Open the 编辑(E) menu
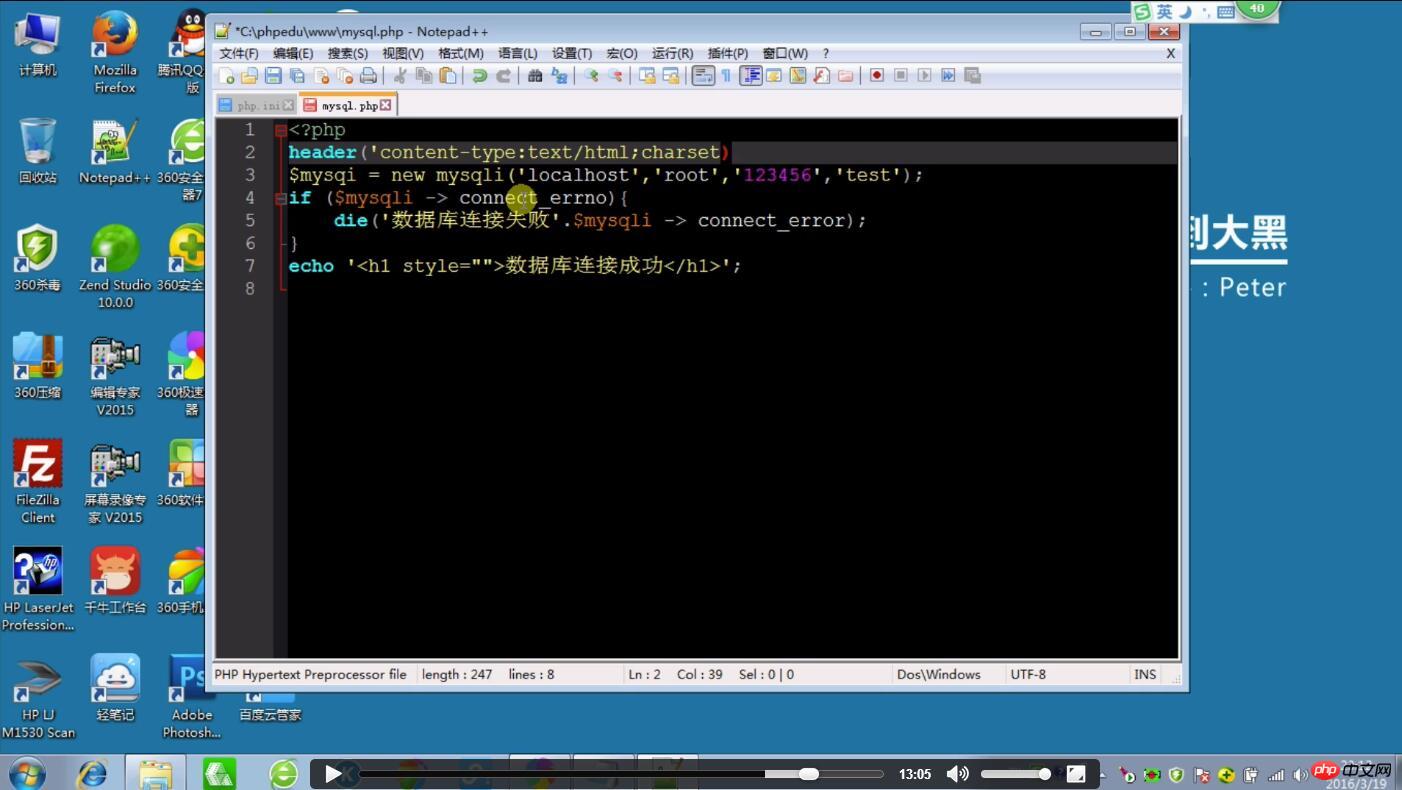 (x=293, y=53)
